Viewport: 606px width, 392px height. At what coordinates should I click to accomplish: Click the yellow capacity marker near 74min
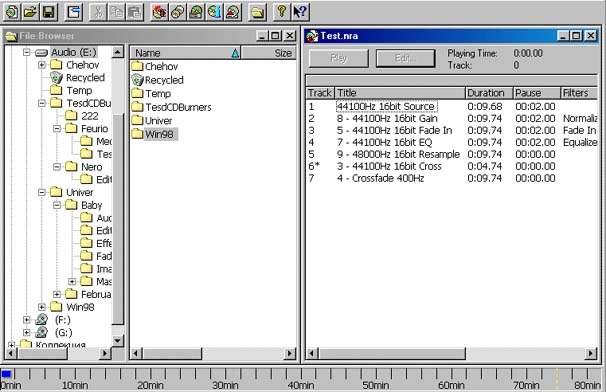[557, 378]
